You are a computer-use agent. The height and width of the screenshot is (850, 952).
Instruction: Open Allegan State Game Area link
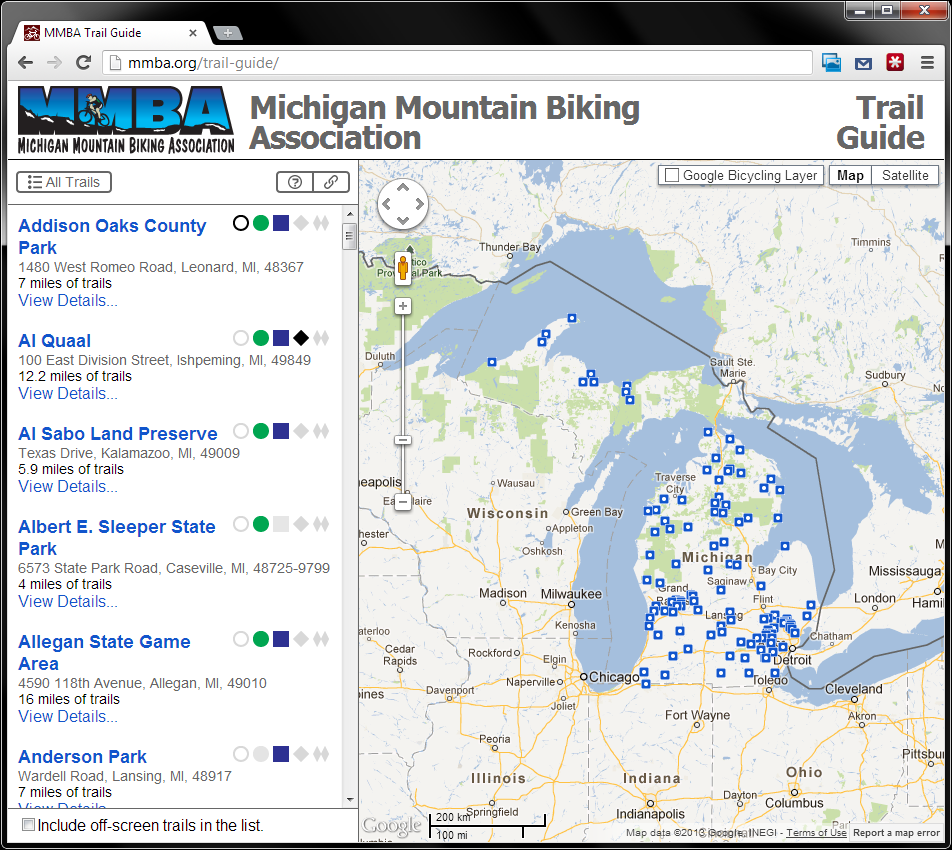point(104,652)
